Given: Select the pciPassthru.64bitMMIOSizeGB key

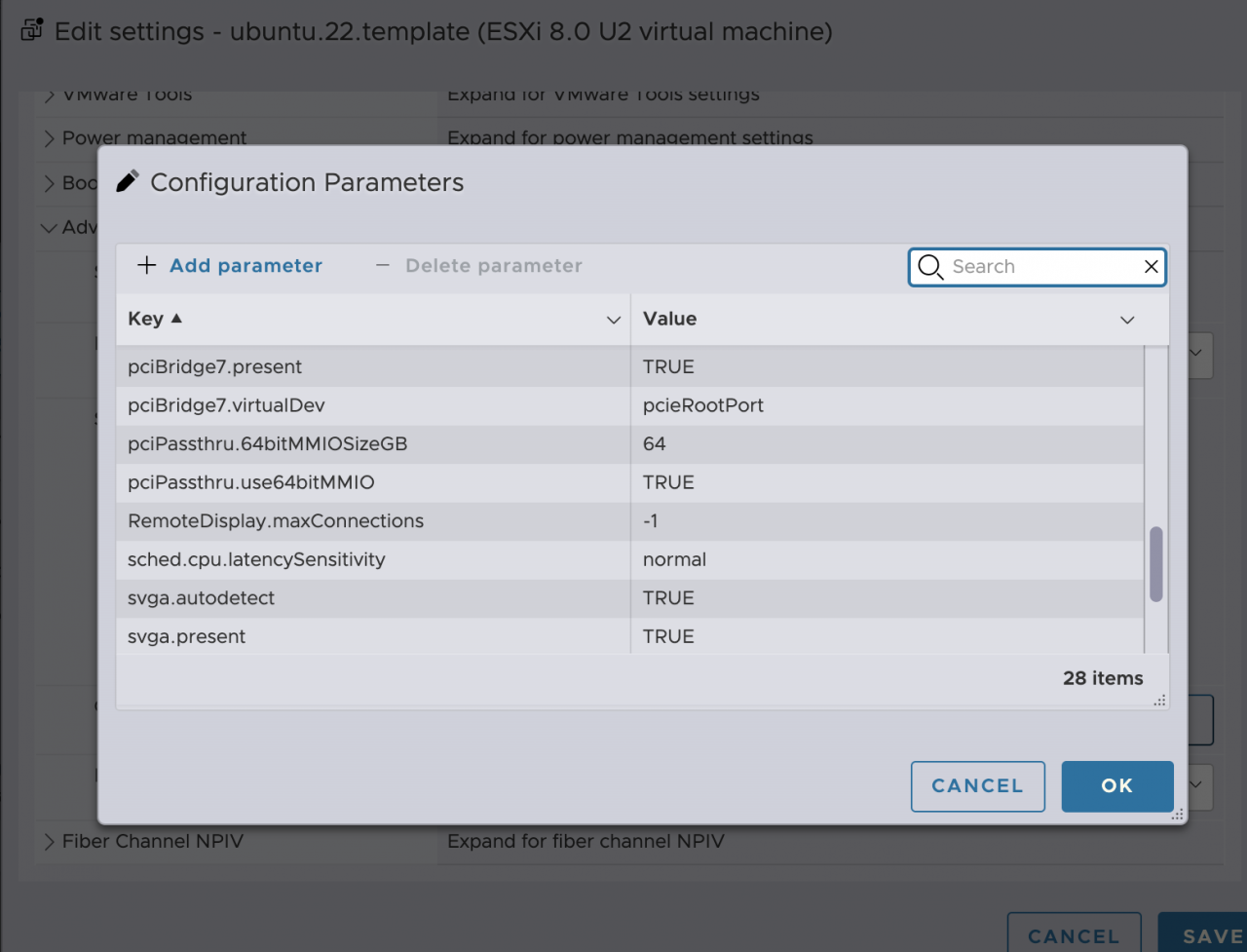Looking at the screenshot, I should 267,443.
